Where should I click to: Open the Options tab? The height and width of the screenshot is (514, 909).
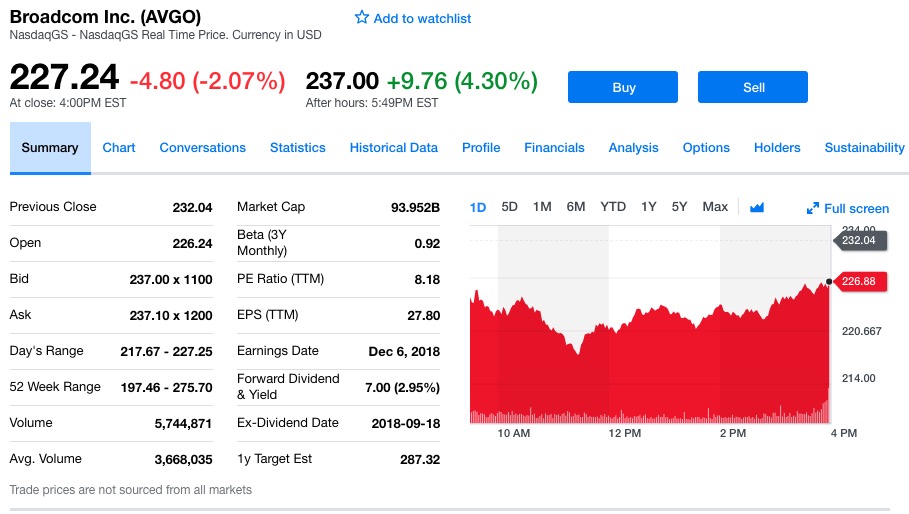706,148
